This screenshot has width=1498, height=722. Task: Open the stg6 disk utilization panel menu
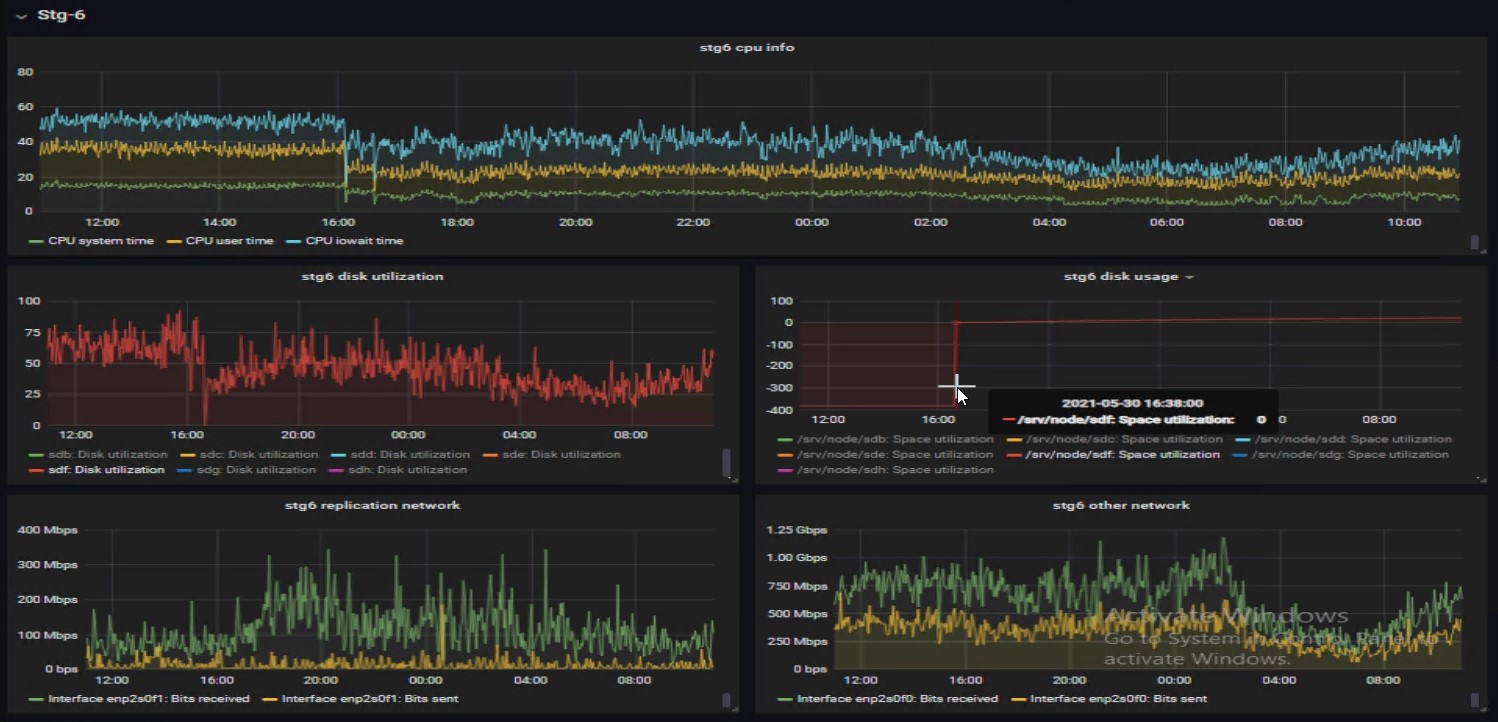click(375, 276)
